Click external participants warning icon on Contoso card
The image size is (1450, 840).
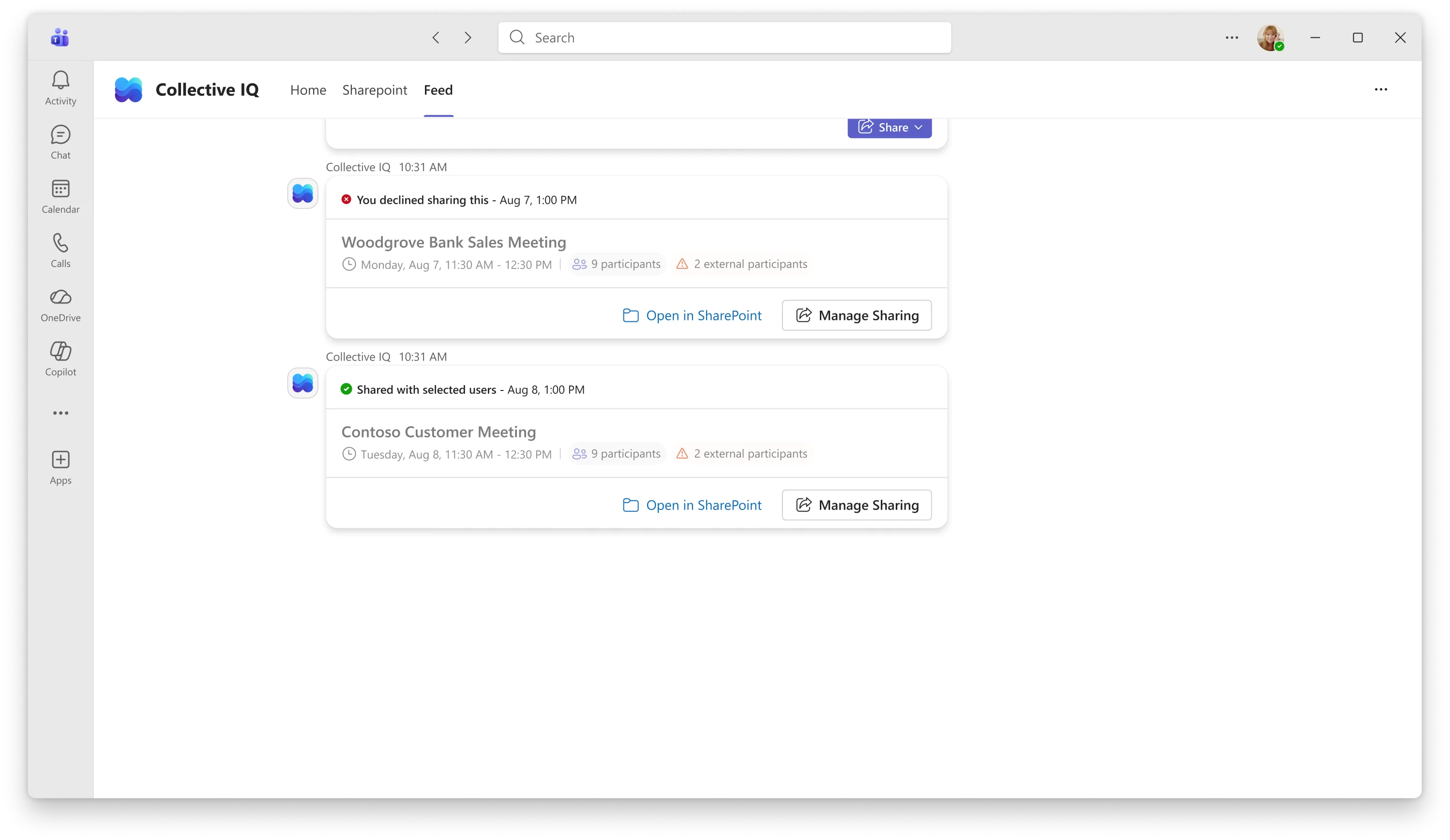click(682, 453)
